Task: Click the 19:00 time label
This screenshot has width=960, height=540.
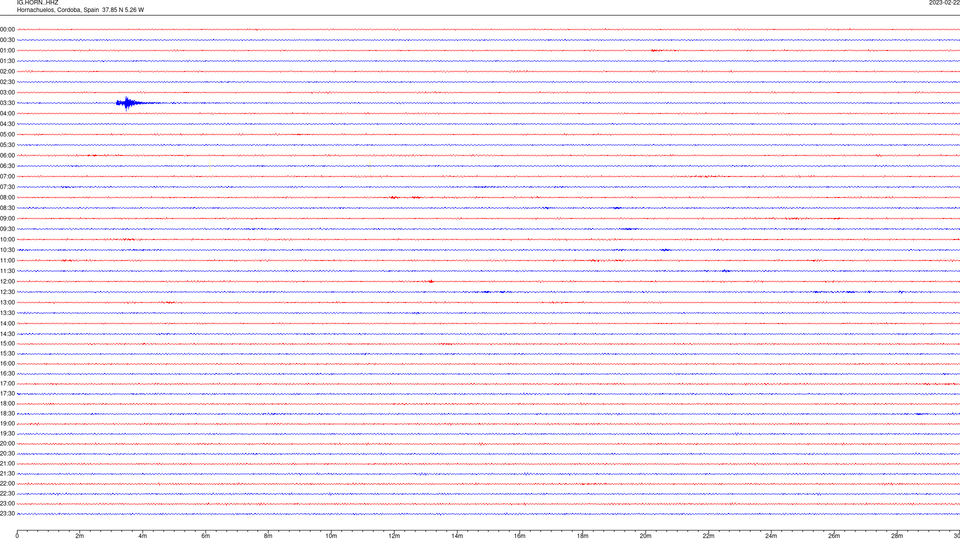Action: (7, 424)
